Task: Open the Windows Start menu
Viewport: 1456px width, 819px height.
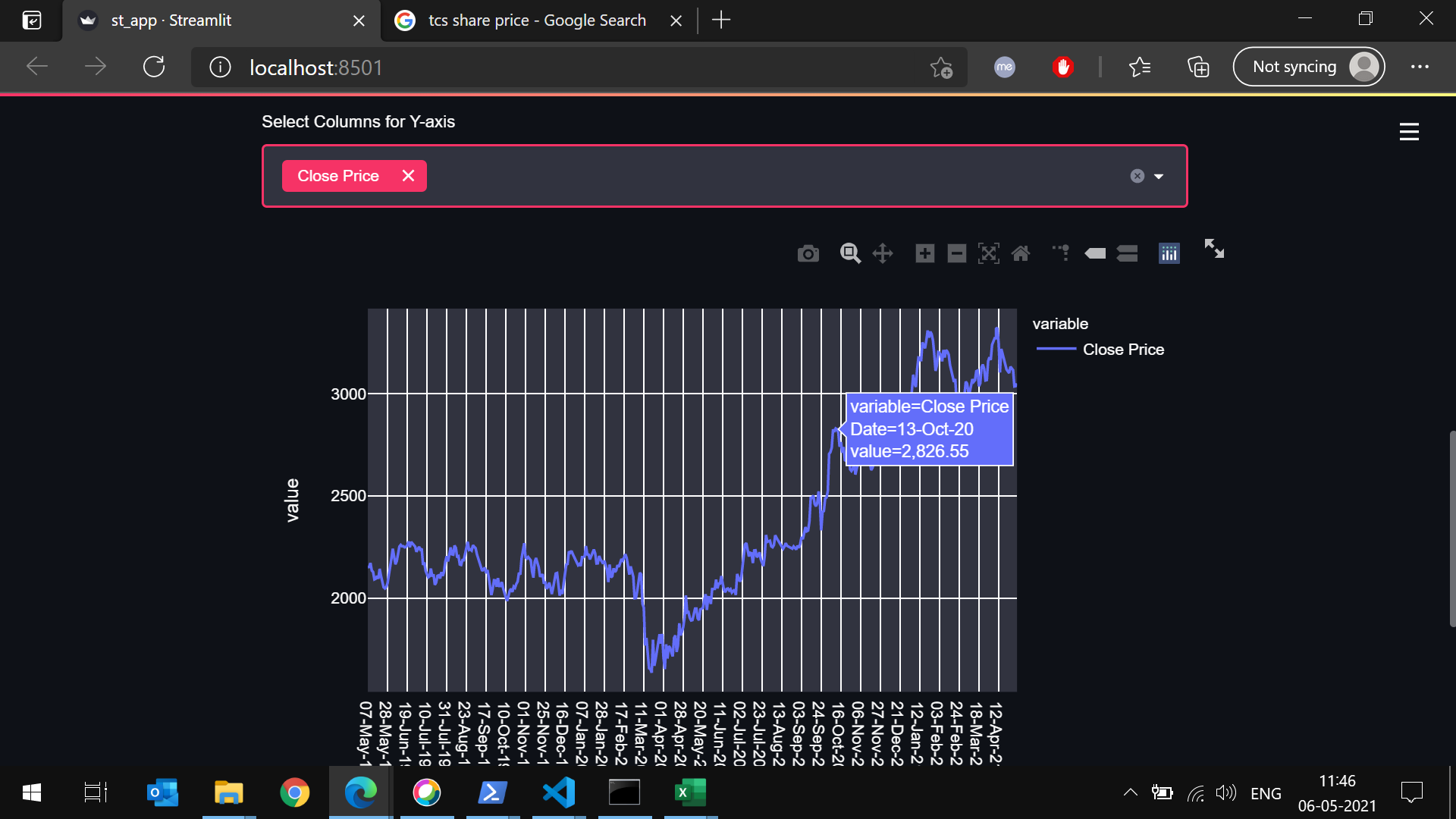Action: coord(32,793)
